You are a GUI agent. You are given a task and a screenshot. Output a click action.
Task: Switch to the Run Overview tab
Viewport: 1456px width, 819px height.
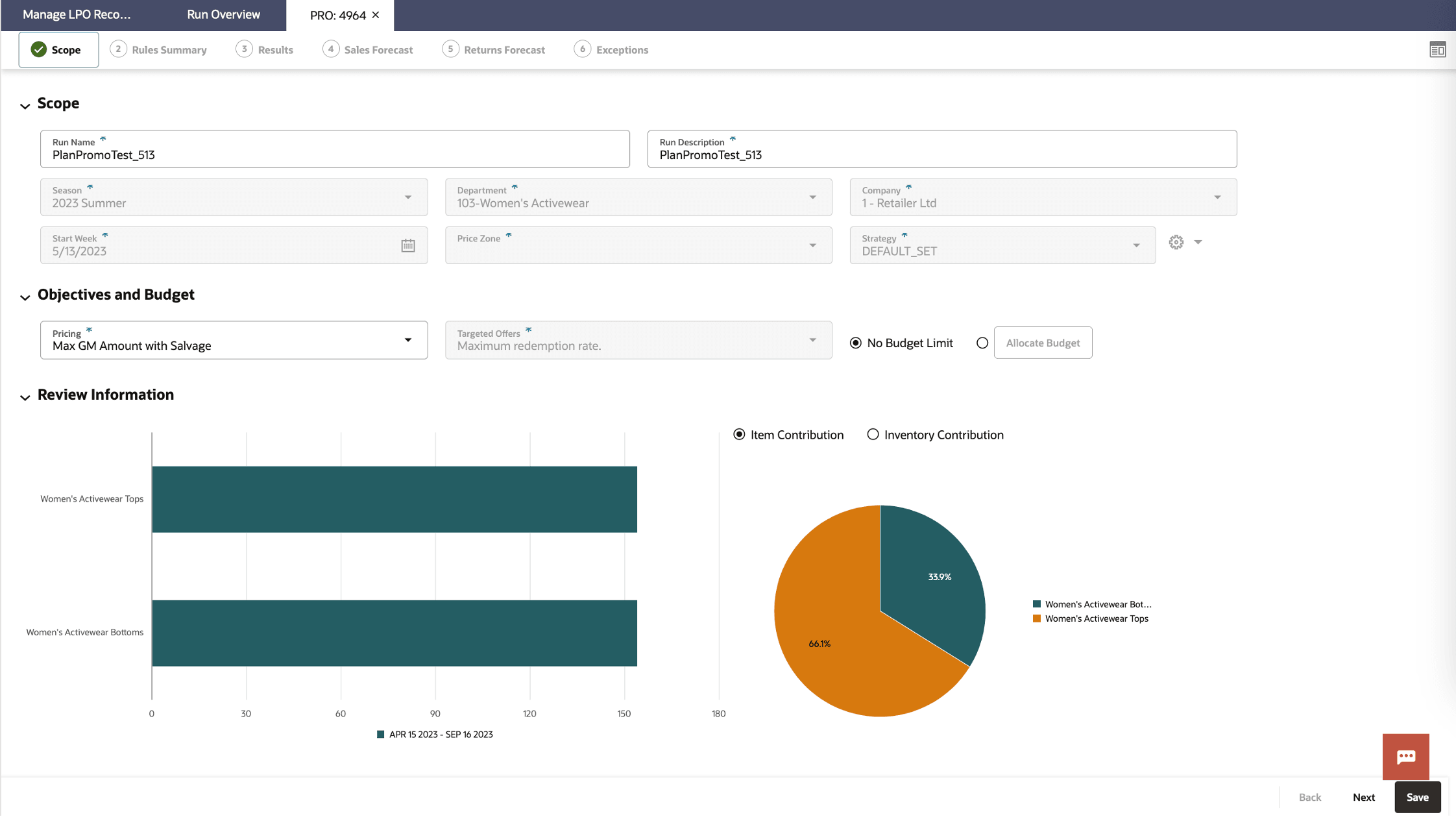pos(223,15)
